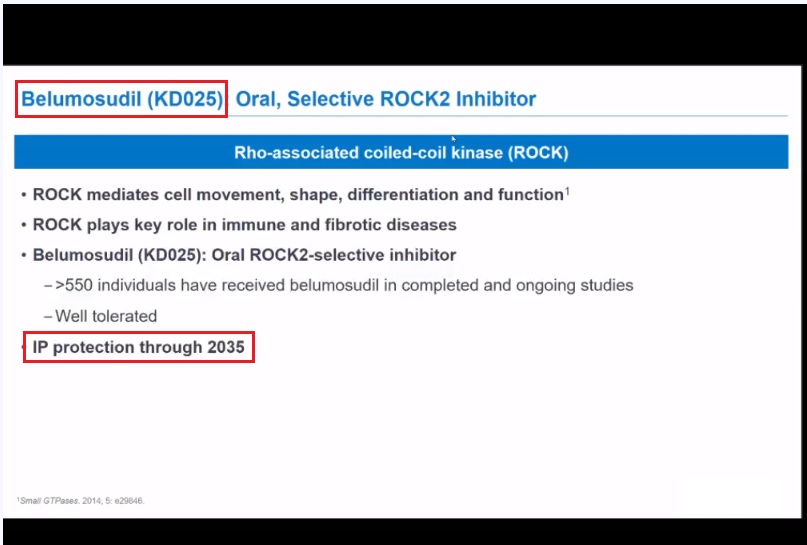Click the word "2035" in the last bullet
Image resolution: width=807 pixels, height=545 pixels.
click(x=226, y=347)
